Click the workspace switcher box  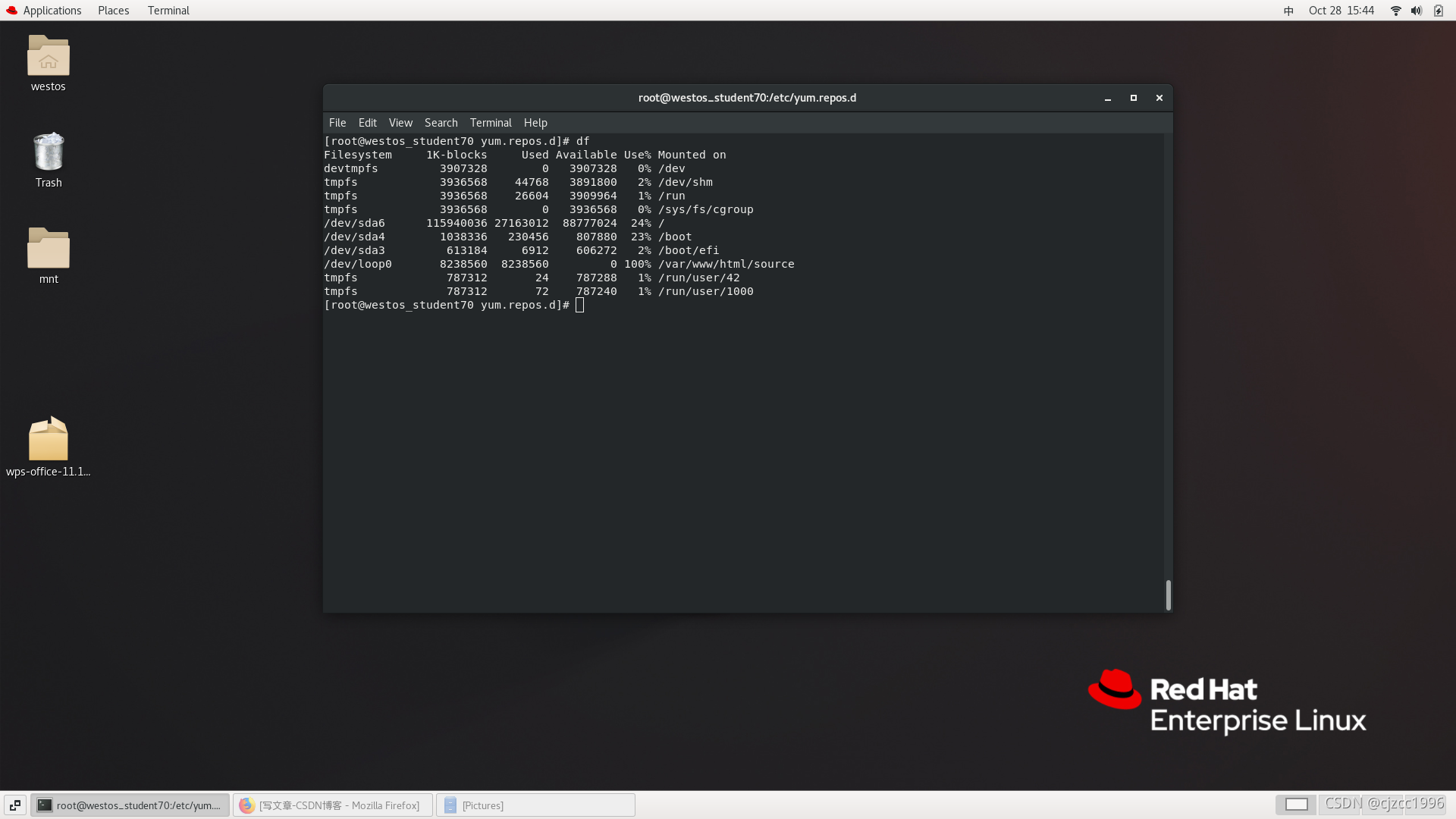point(1296,805)
